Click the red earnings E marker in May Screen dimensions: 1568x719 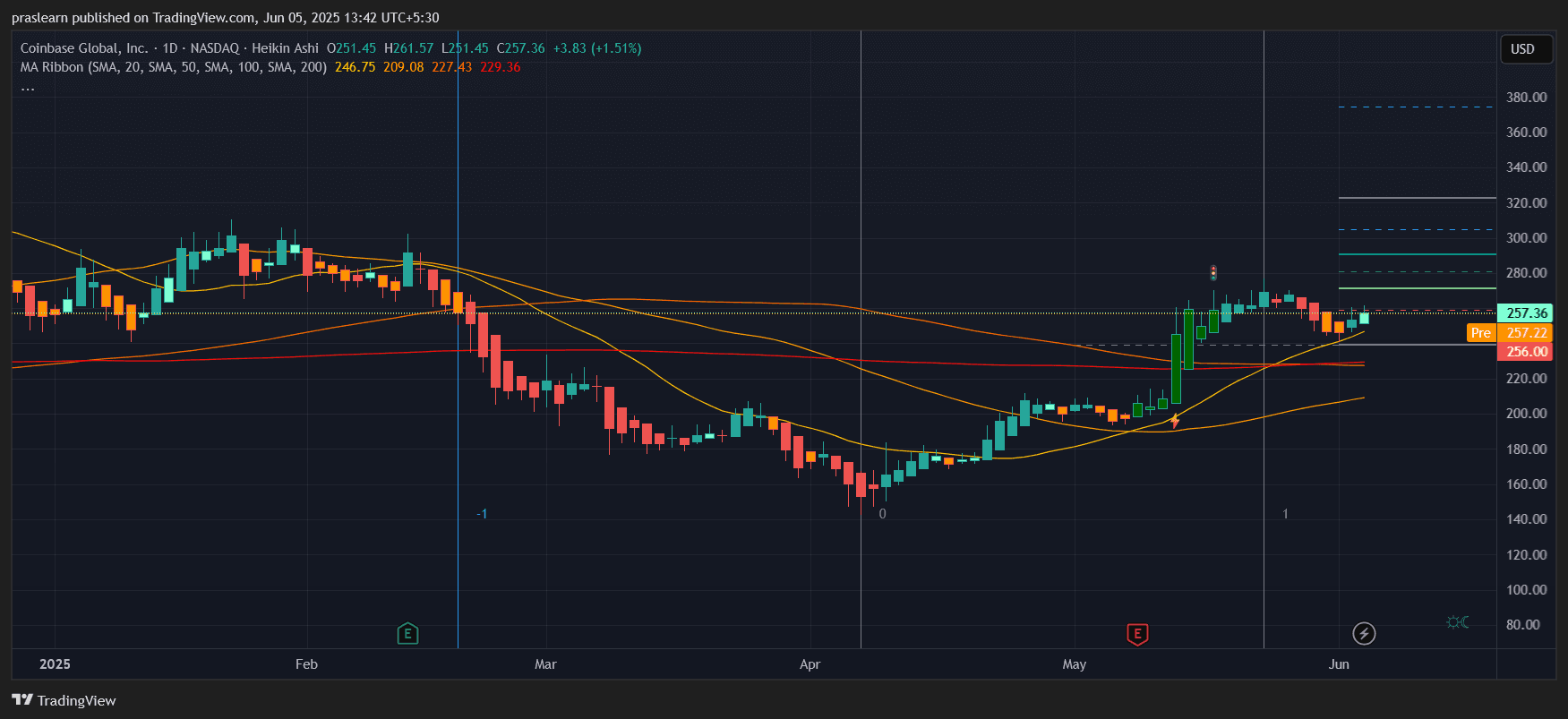(1137, 635)
